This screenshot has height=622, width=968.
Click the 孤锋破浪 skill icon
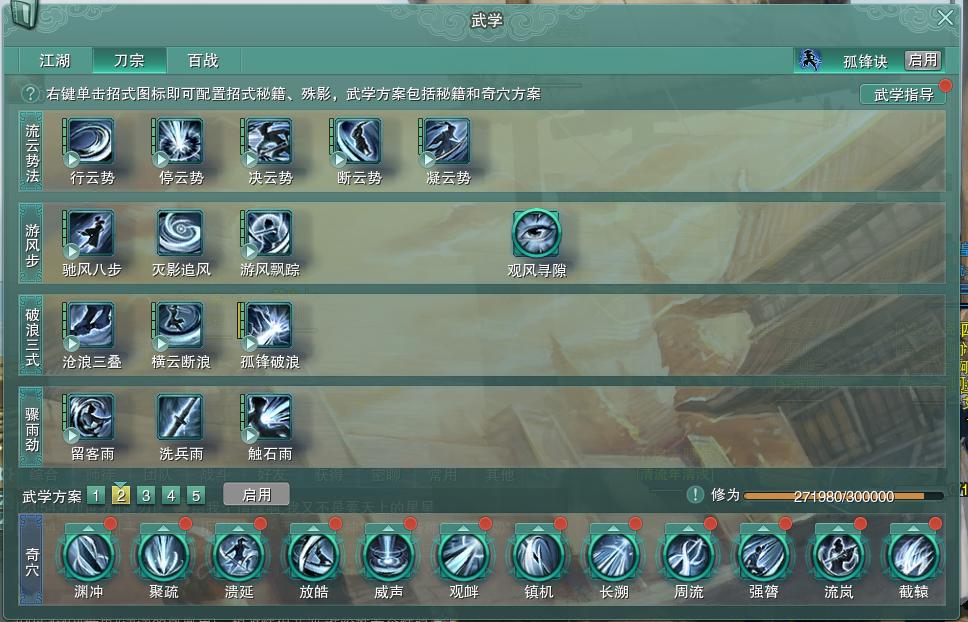[269, 325]
